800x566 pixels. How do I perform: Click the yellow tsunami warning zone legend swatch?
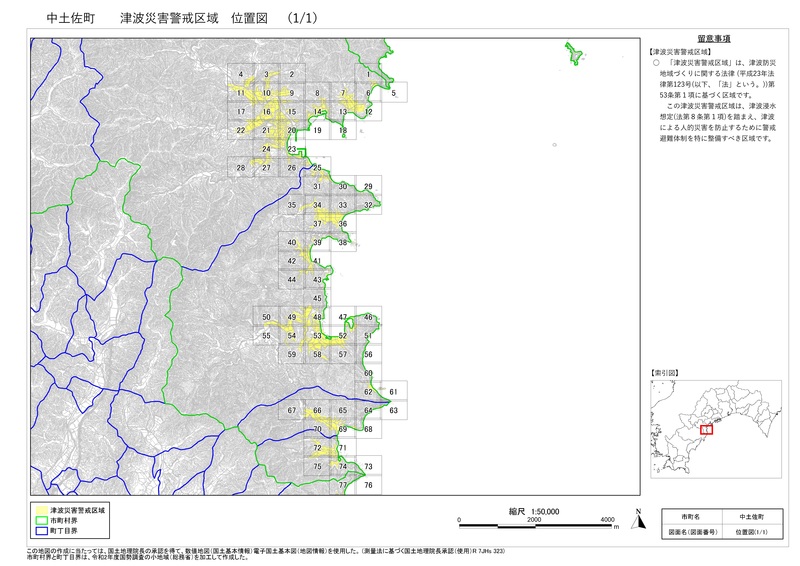point(44,510)
